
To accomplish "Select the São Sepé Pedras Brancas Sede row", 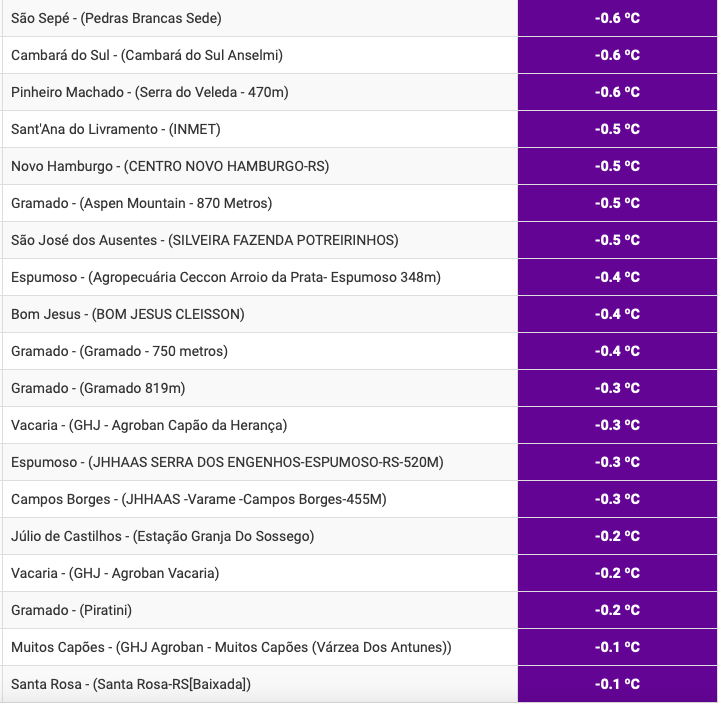I will [359, 18].
